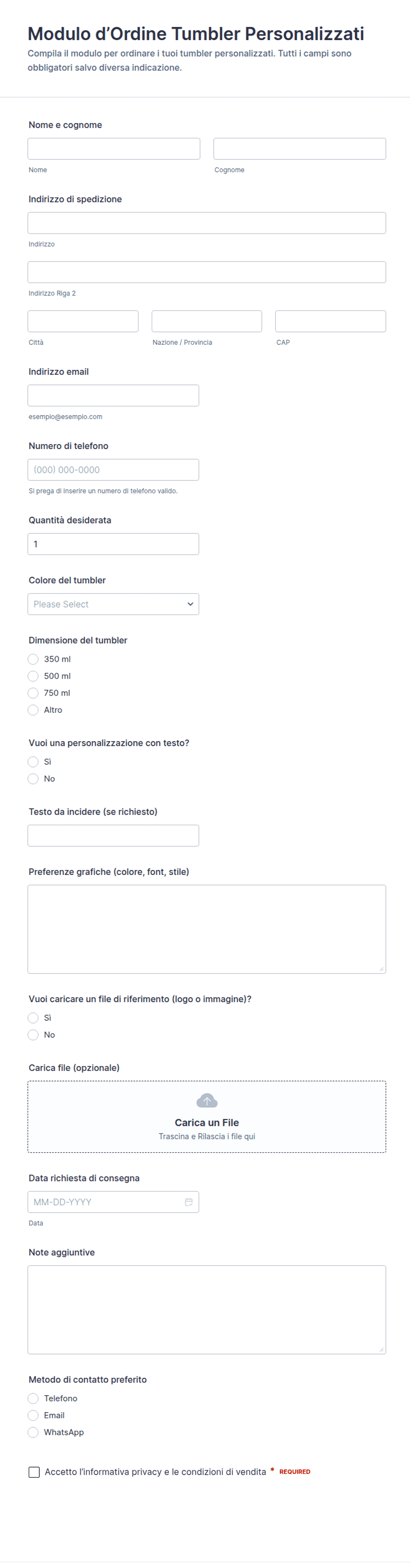Open the calendar picker icon

coord(189,1202)
